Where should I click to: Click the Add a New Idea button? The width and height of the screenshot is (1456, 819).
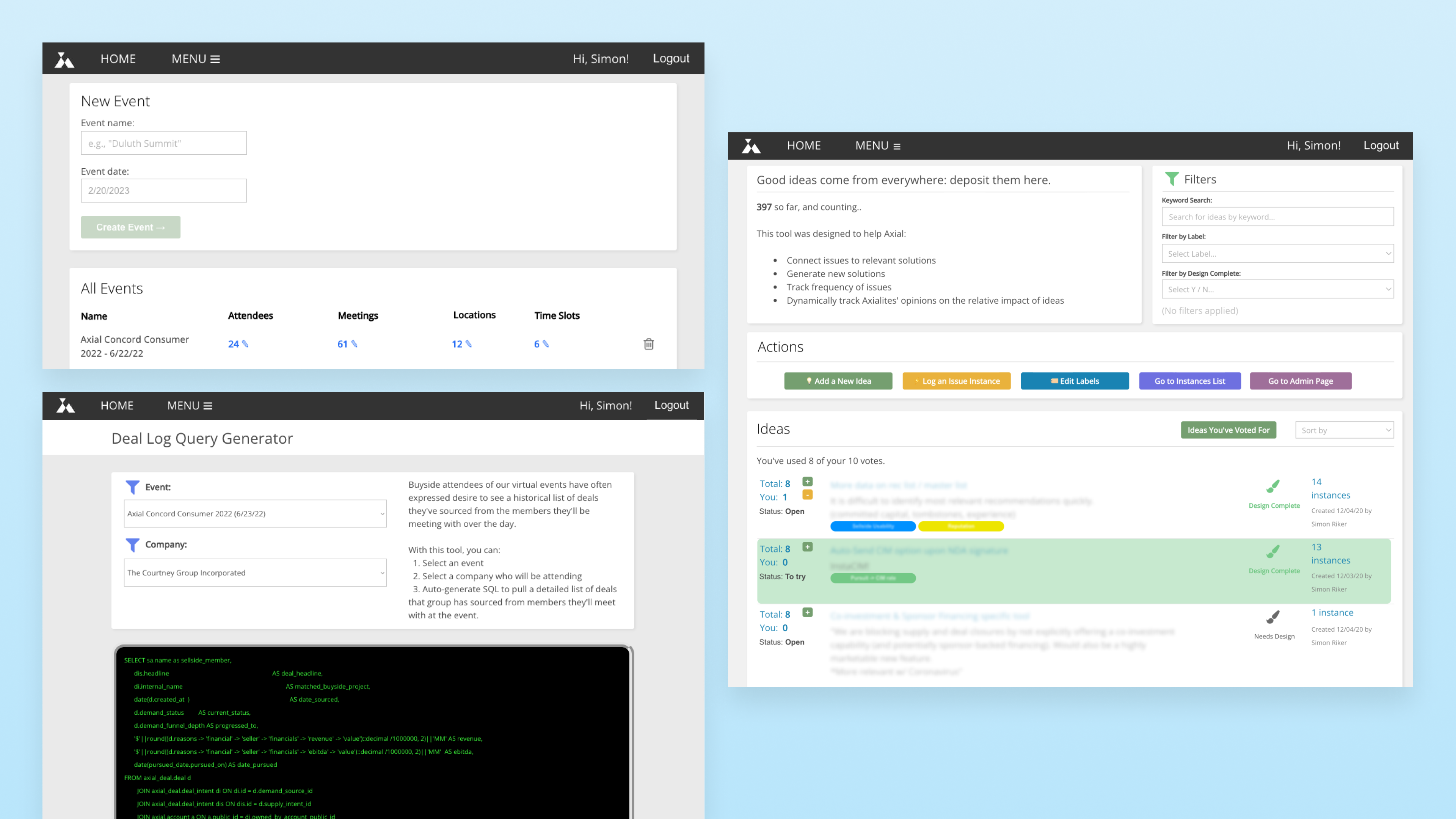[838, 381]
